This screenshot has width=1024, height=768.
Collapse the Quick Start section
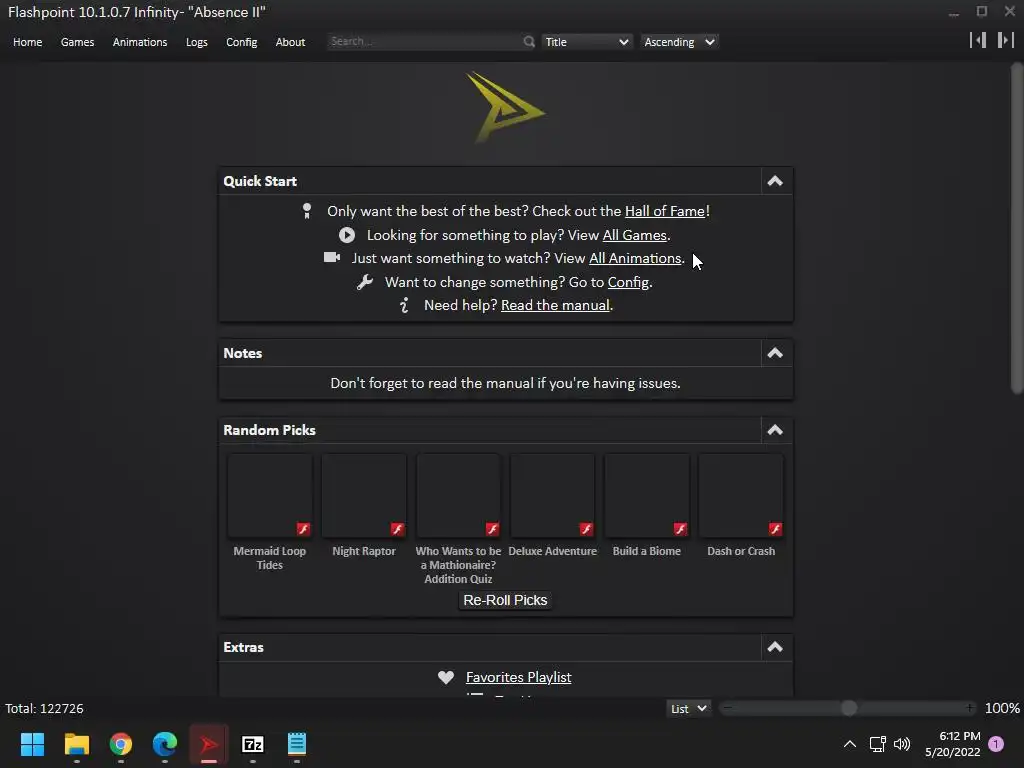click(775, 181)
